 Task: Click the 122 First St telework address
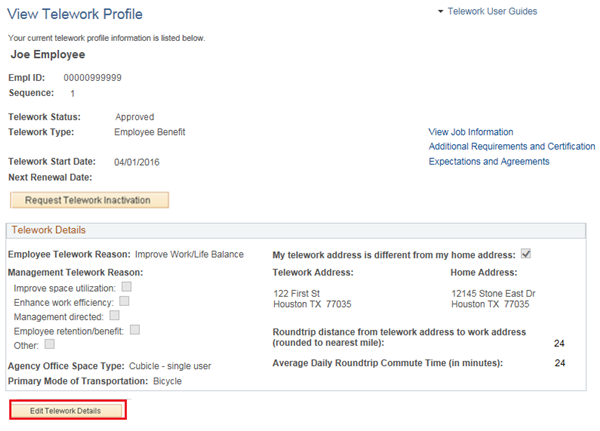(297, 292)
